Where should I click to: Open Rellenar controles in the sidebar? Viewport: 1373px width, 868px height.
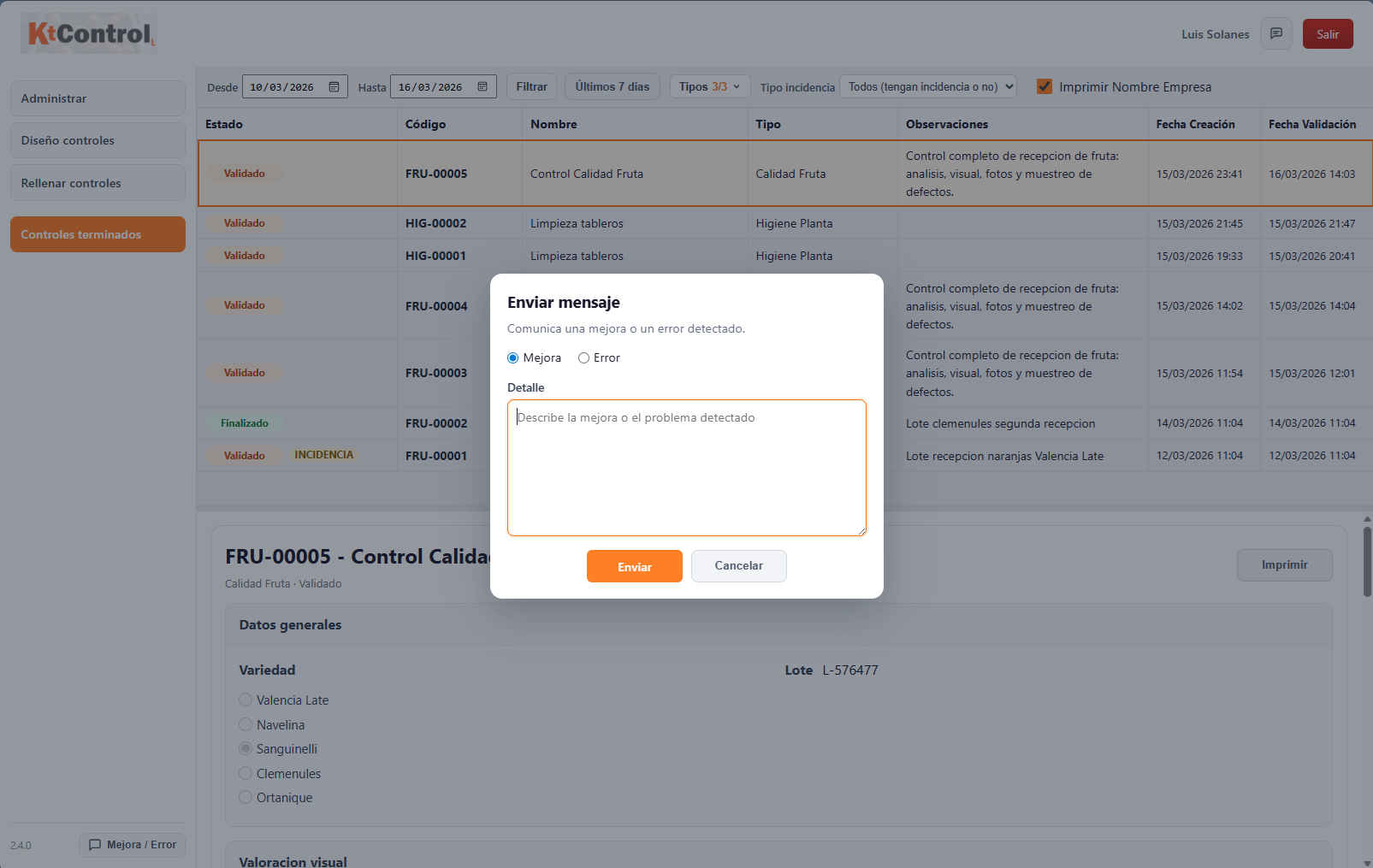(x=98, y=183)
